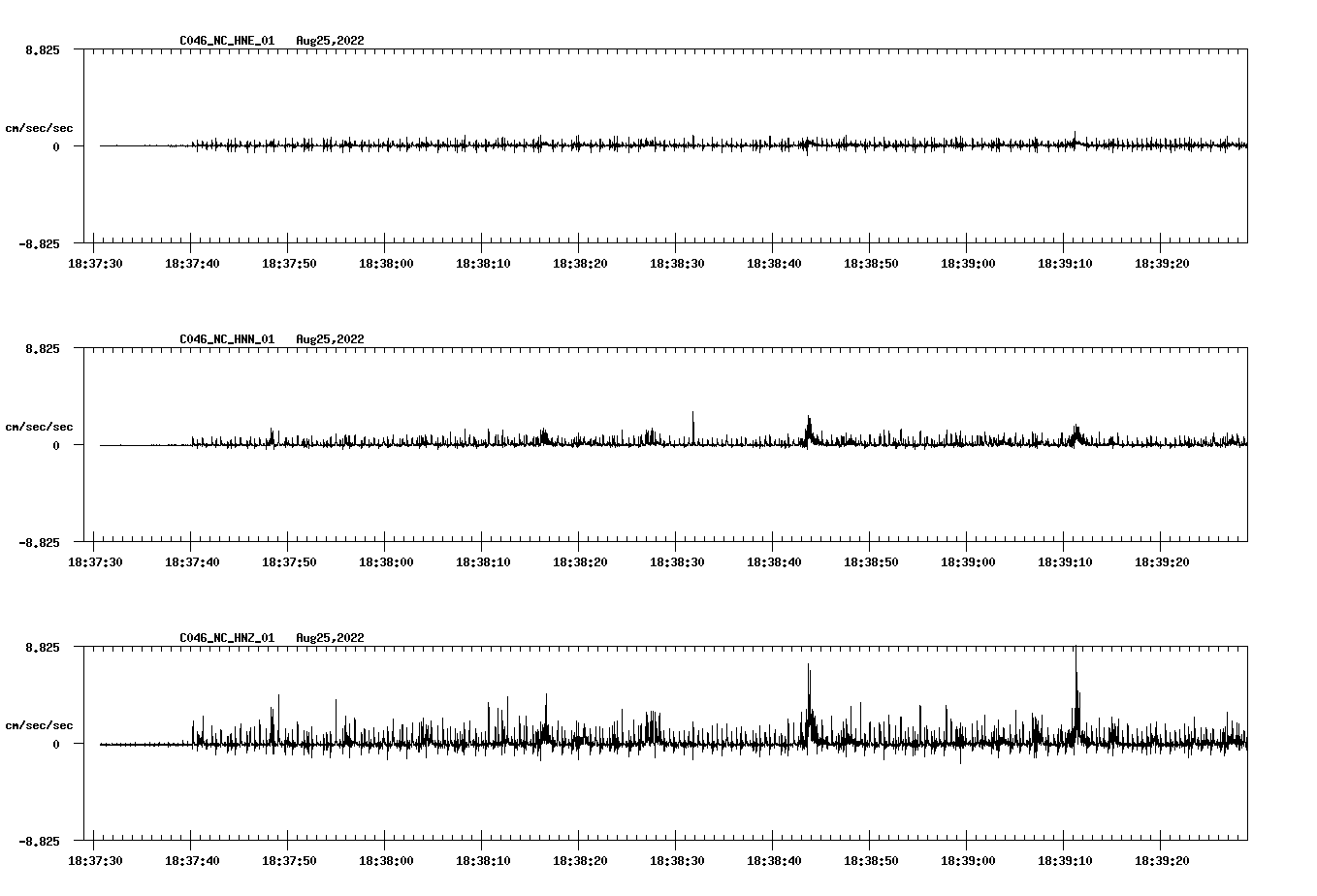Click the 18:37:50 time label under HNE plot
The width and height of the screenshot is (1317, 896).
click(289, 263)
